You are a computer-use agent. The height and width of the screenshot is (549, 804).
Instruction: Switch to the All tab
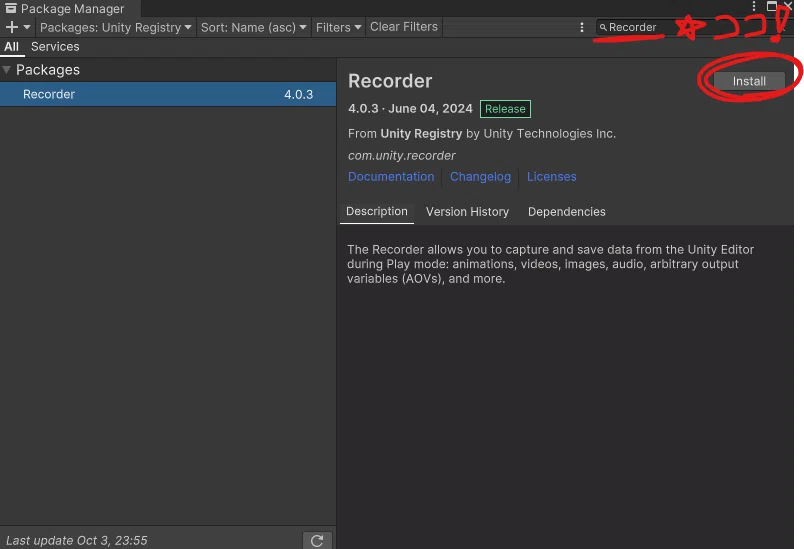click(x=11, y=47)
